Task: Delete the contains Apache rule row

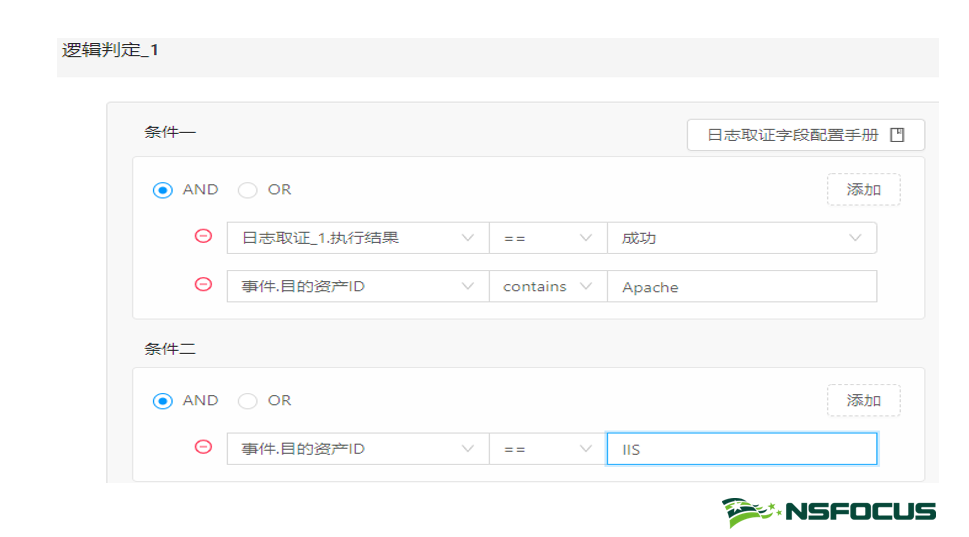Action: point(203,285)
